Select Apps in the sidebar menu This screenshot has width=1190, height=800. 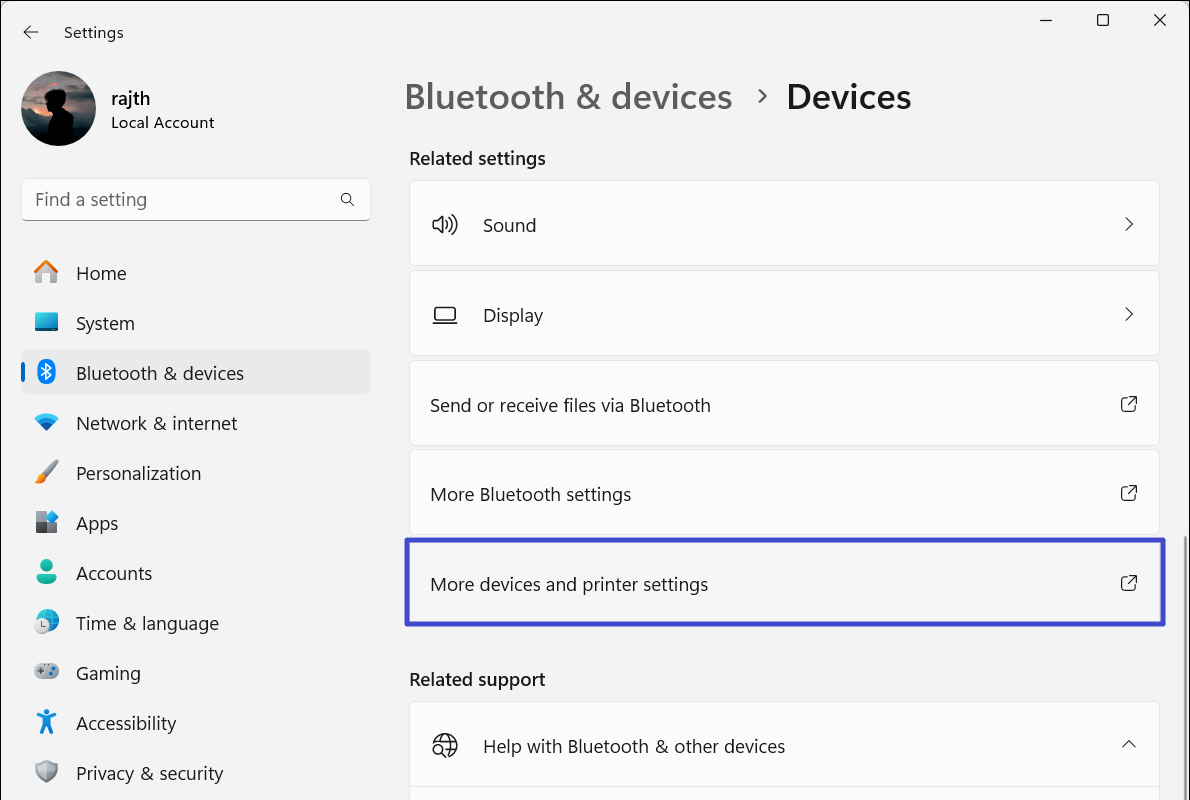pos(97,523)
